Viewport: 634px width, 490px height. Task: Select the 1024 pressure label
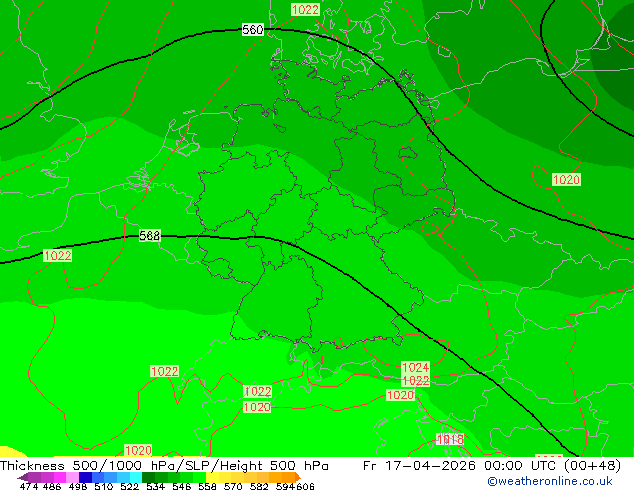pyautogui.click(x=415, y=368)
